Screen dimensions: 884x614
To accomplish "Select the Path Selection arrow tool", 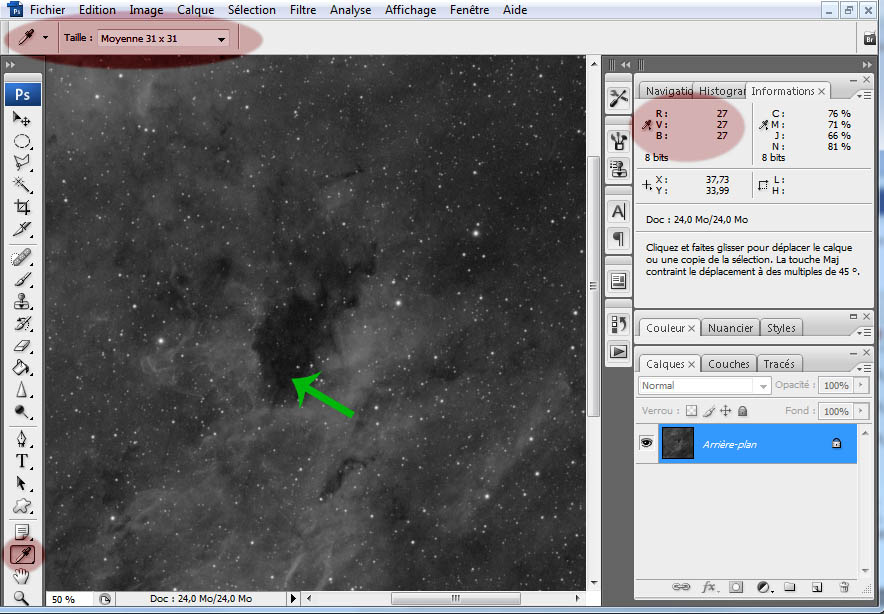I will 22,483.
